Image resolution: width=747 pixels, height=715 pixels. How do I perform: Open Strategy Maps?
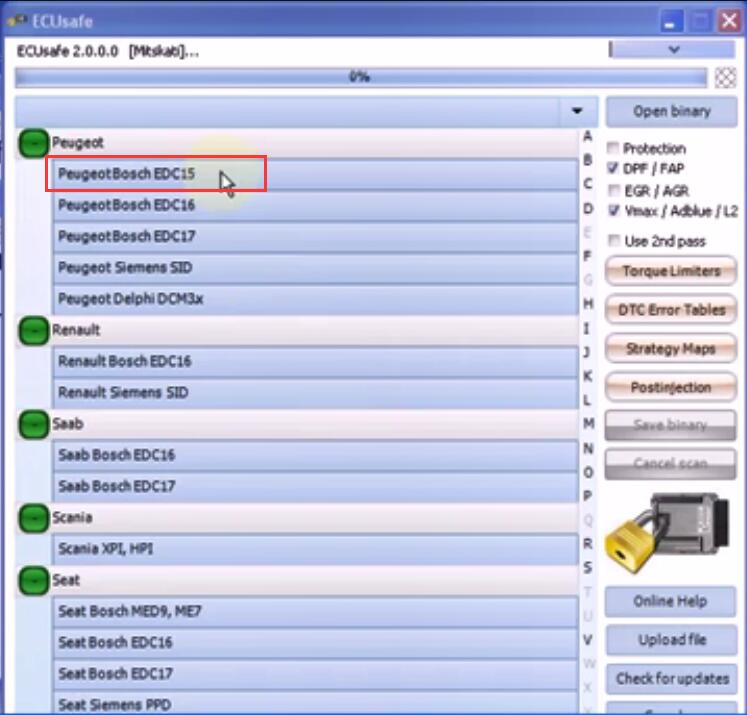671,348
